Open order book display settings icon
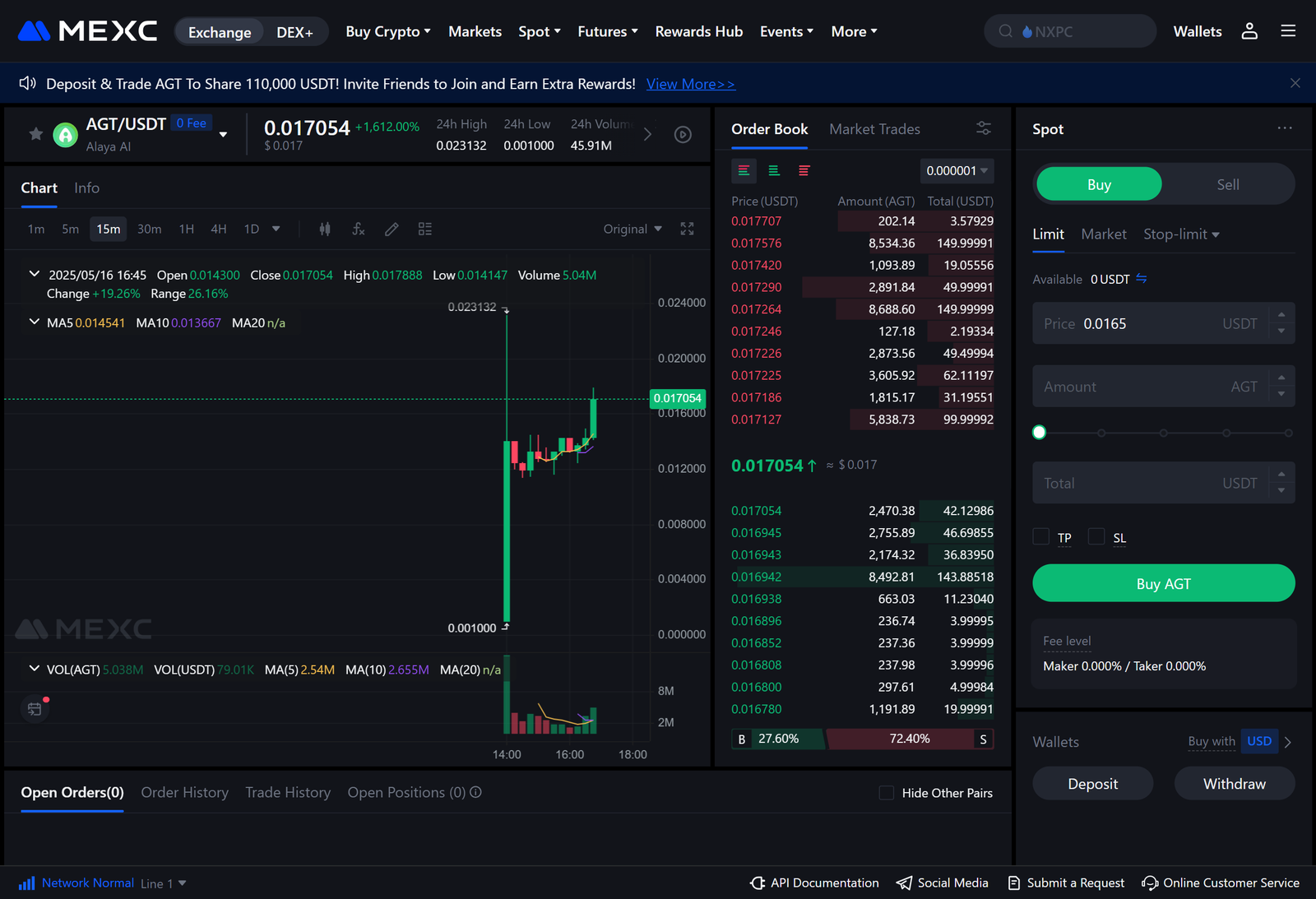 (x=984, y=128)
